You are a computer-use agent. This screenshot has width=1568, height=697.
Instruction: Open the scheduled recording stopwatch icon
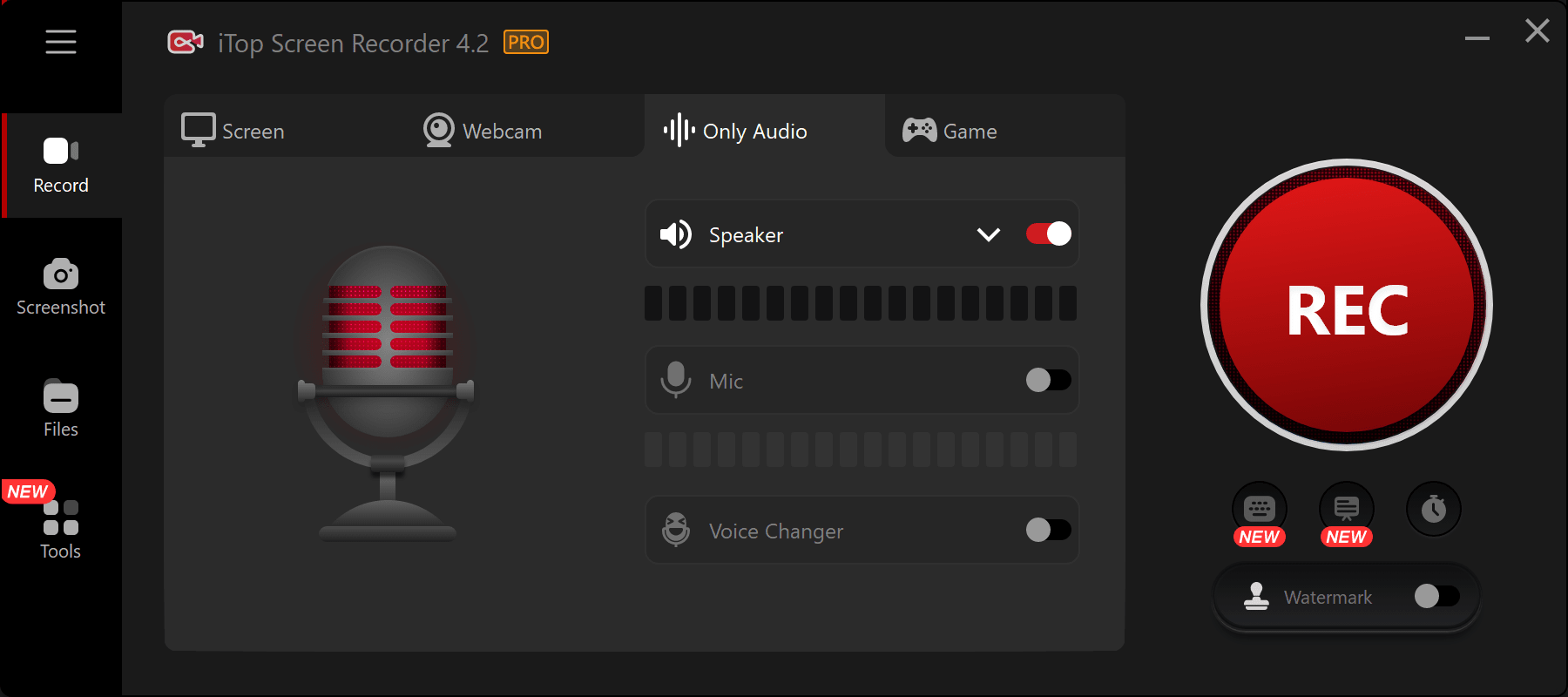(x=1433, y=509)
